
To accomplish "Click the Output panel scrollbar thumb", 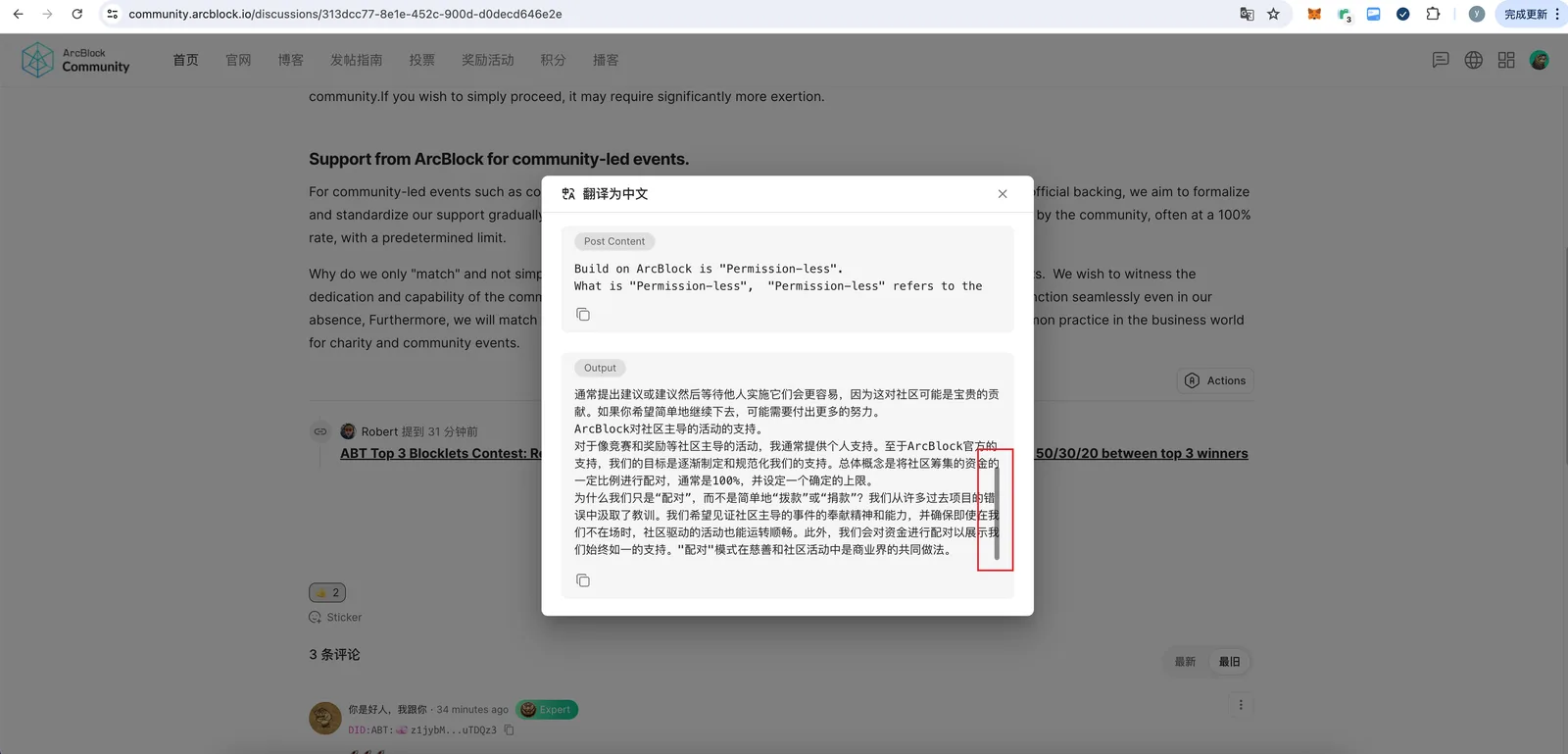I will click(x=997, y=513).
